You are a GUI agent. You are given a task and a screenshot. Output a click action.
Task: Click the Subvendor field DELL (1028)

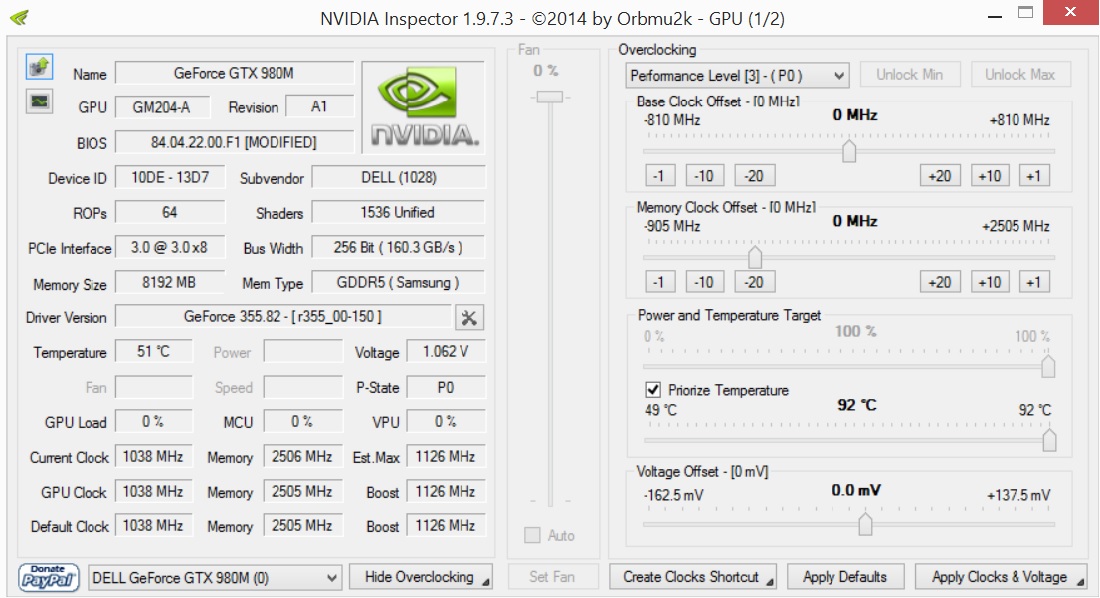(398, 178)
